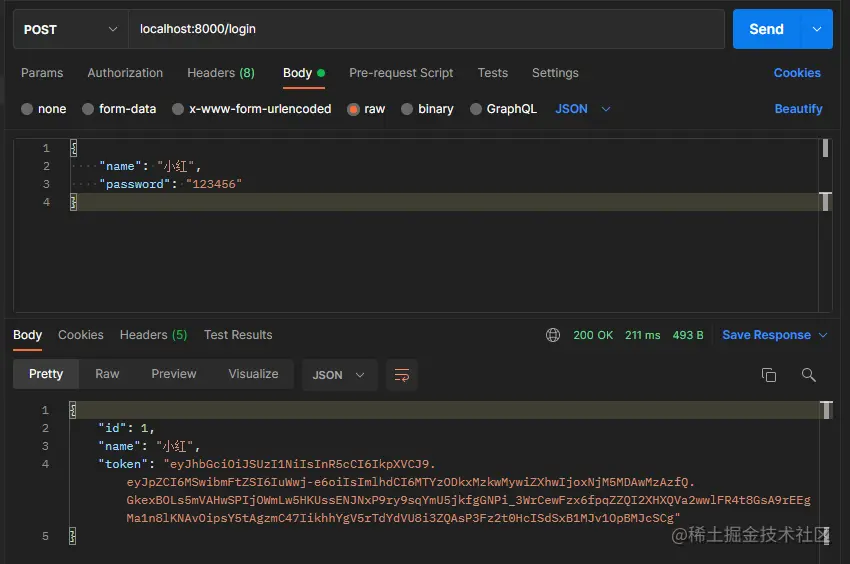Click the "password" line in request body
The image size is (850, 564).
click(170, 184)
